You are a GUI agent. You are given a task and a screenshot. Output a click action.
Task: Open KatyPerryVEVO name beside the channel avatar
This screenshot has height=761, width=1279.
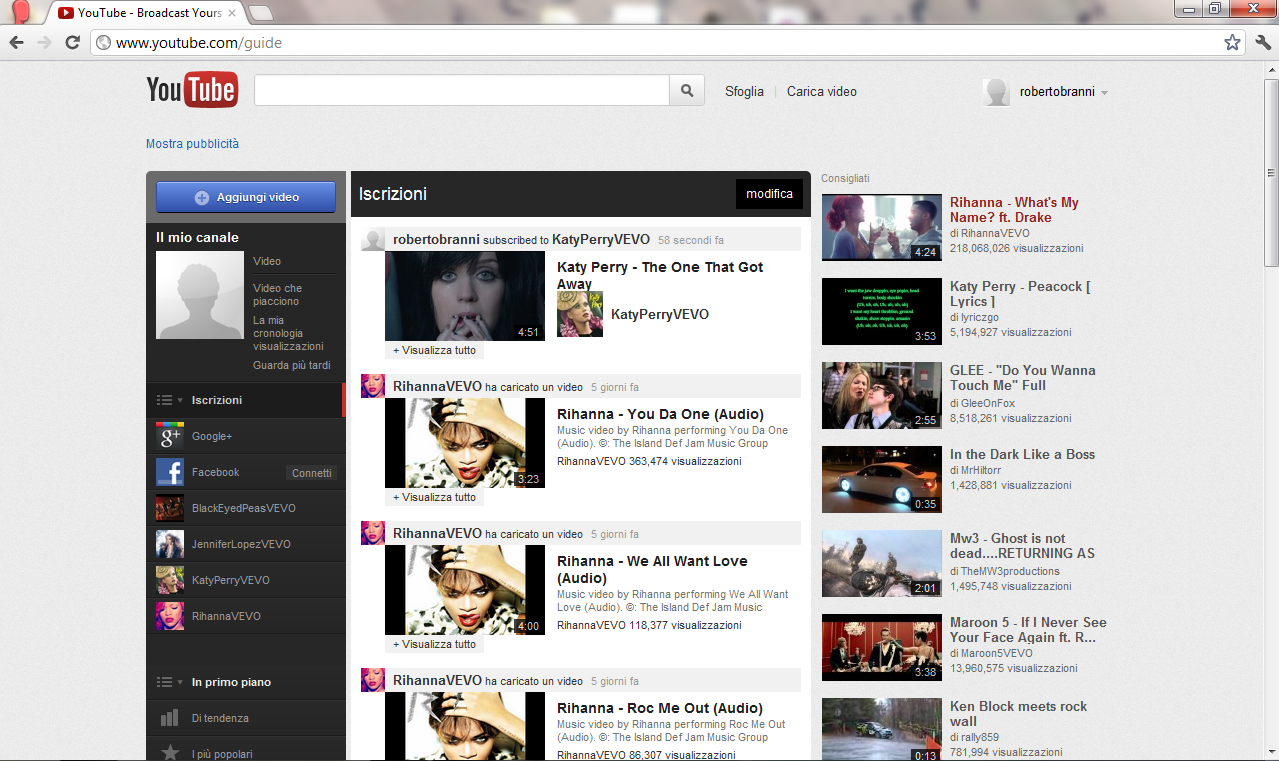(660, 314)
